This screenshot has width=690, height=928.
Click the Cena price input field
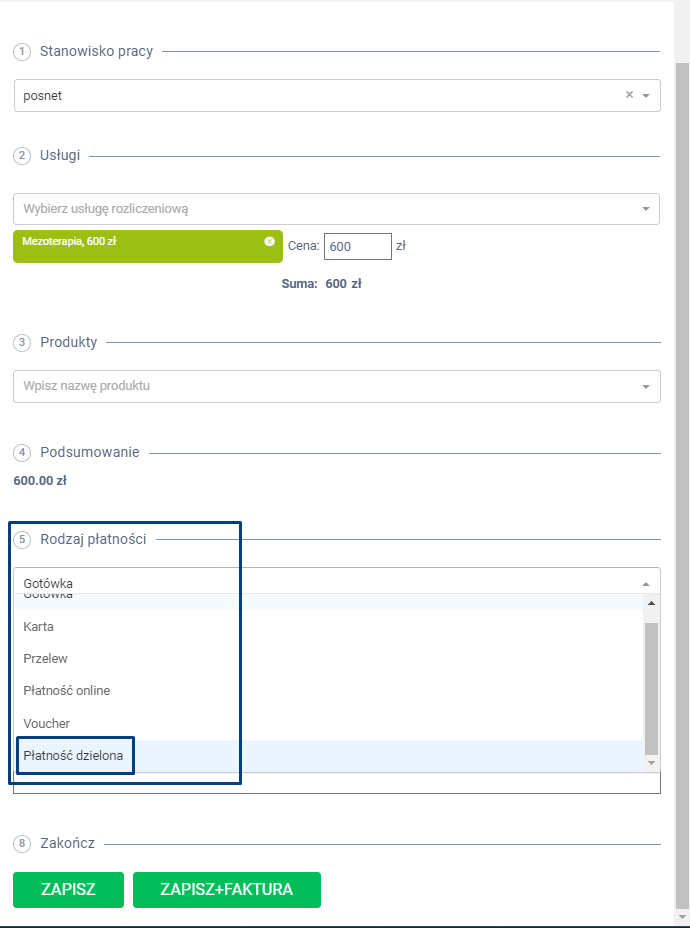[357, 246]
